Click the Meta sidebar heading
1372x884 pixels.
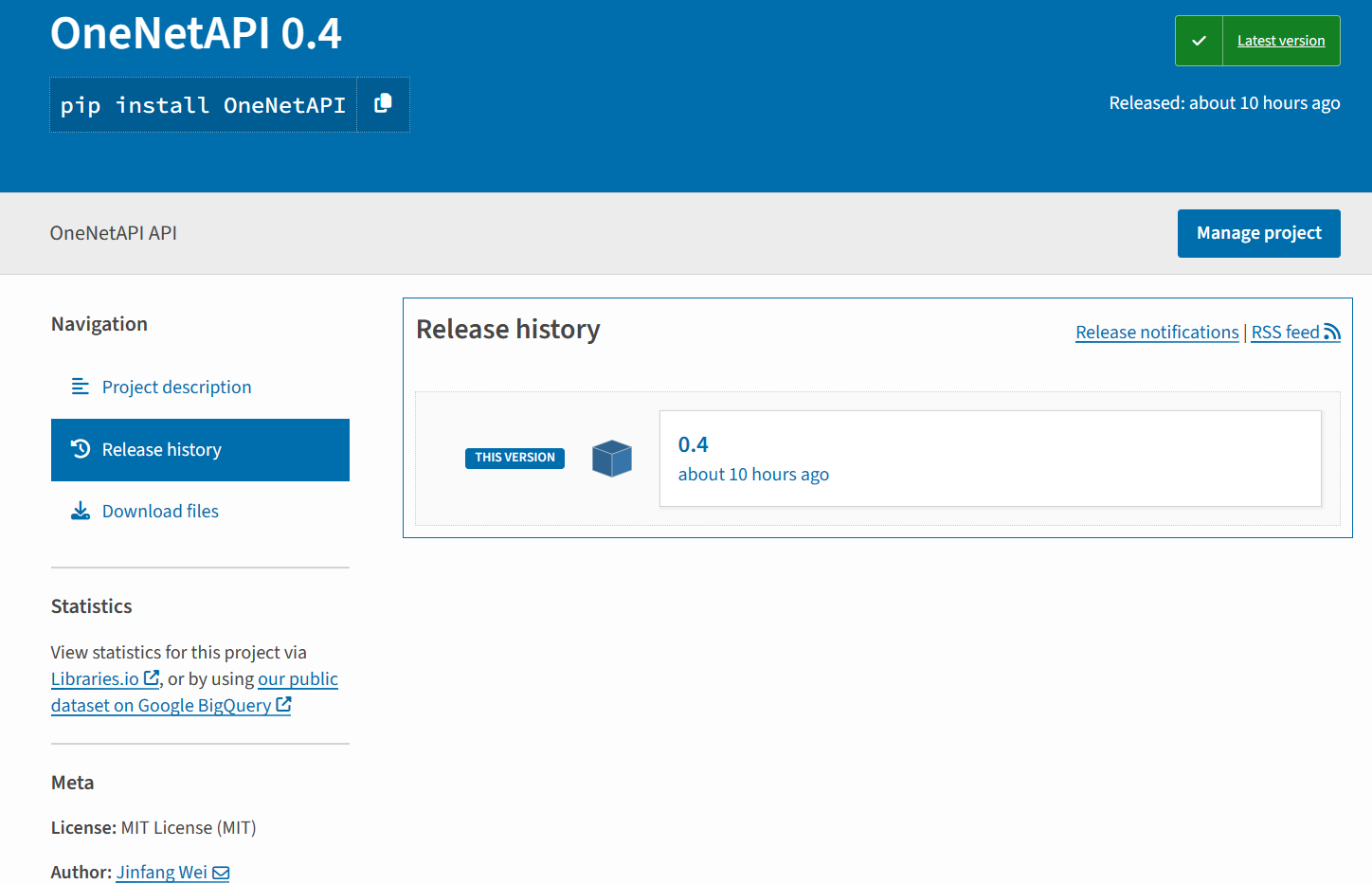point(73,783)
